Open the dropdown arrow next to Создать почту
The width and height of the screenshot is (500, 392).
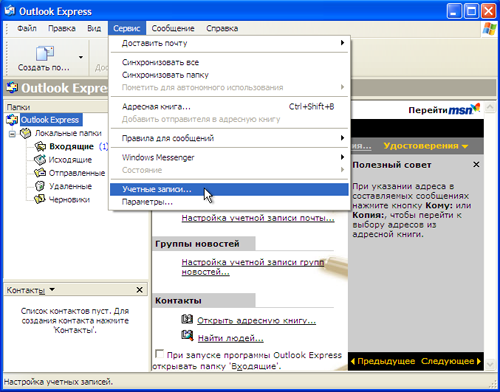pyautogui.click(x=81, y=57)
